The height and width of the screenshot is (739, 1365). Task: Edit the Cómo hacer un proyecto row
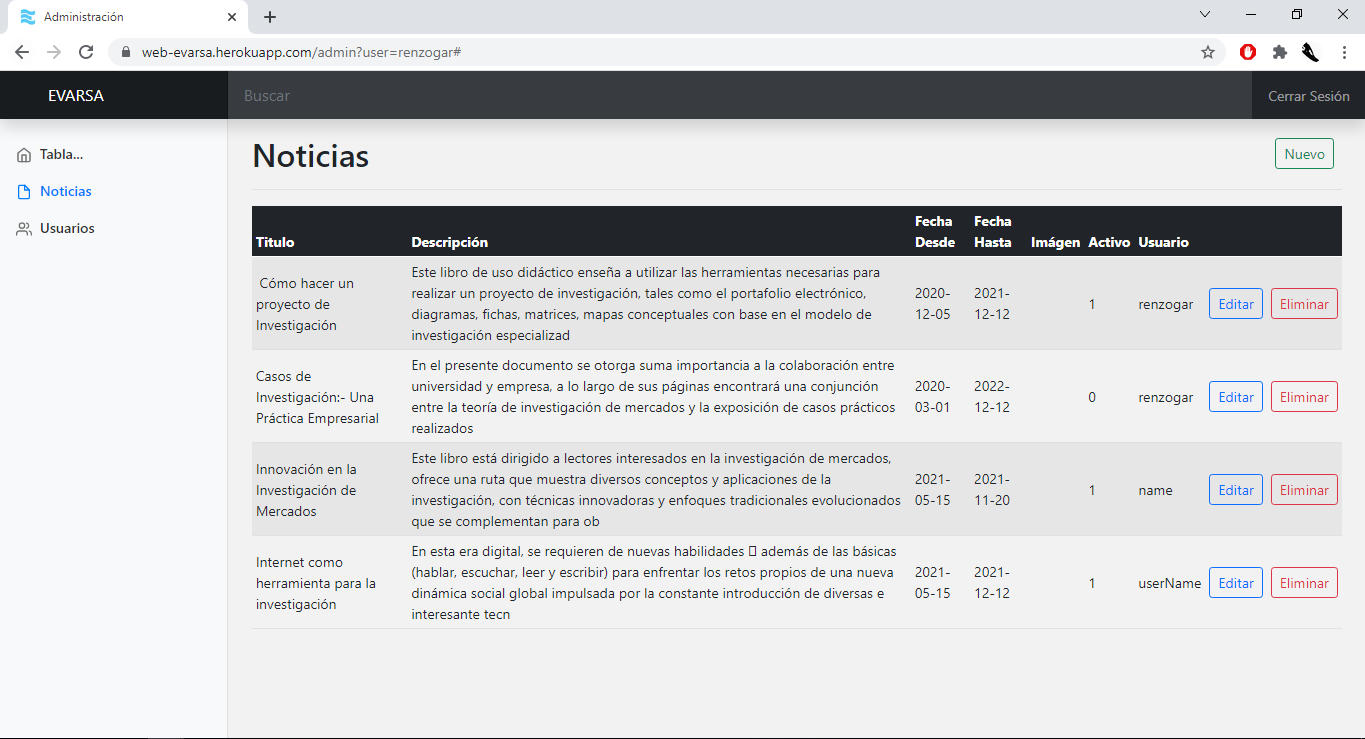pyautogui.click(x=1236, y=304)
